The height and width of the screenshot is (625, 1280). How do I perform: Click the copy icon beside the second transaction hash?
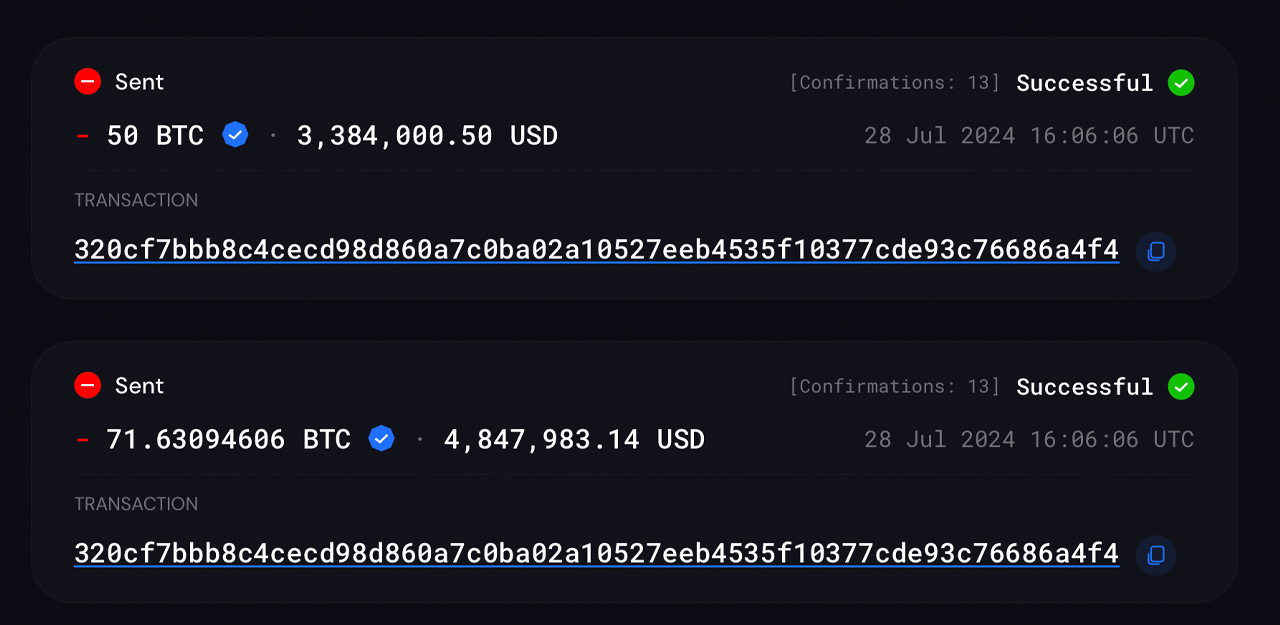[x=1155, y=555]
